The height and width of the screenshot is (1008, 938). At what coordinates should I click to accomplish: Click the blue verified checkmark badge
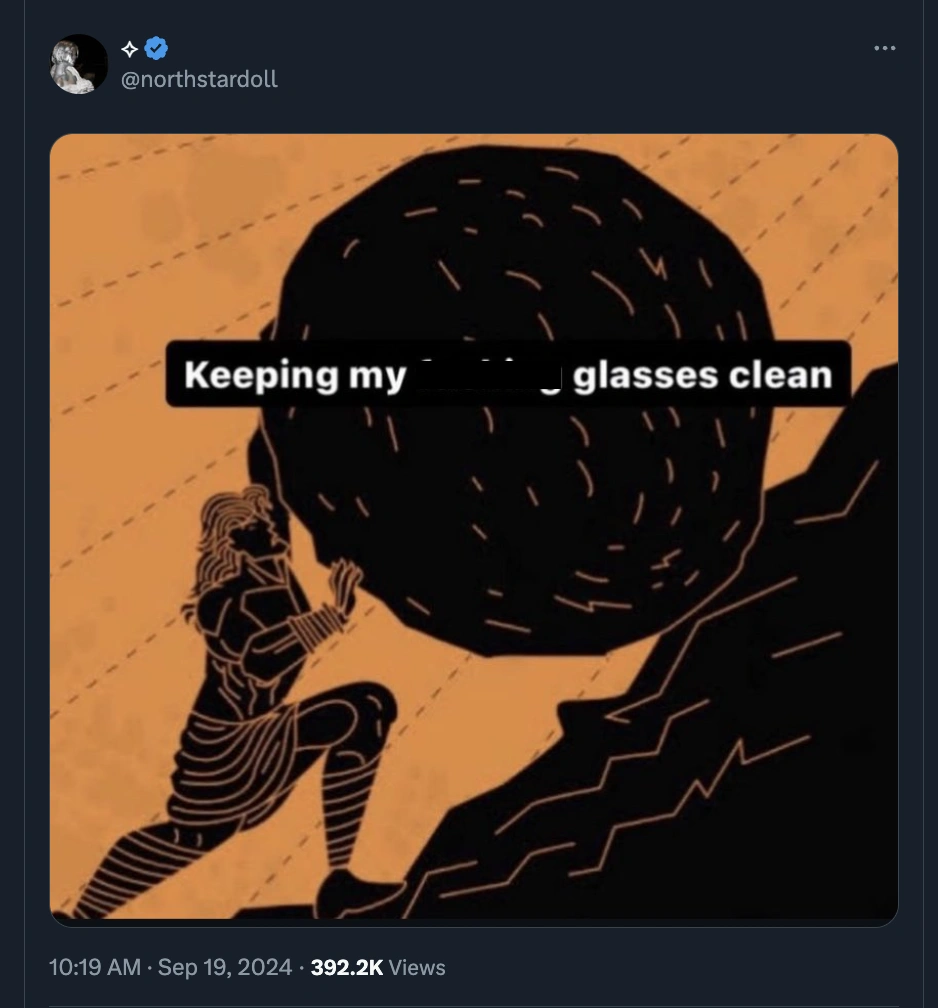[x=157, y=47]
